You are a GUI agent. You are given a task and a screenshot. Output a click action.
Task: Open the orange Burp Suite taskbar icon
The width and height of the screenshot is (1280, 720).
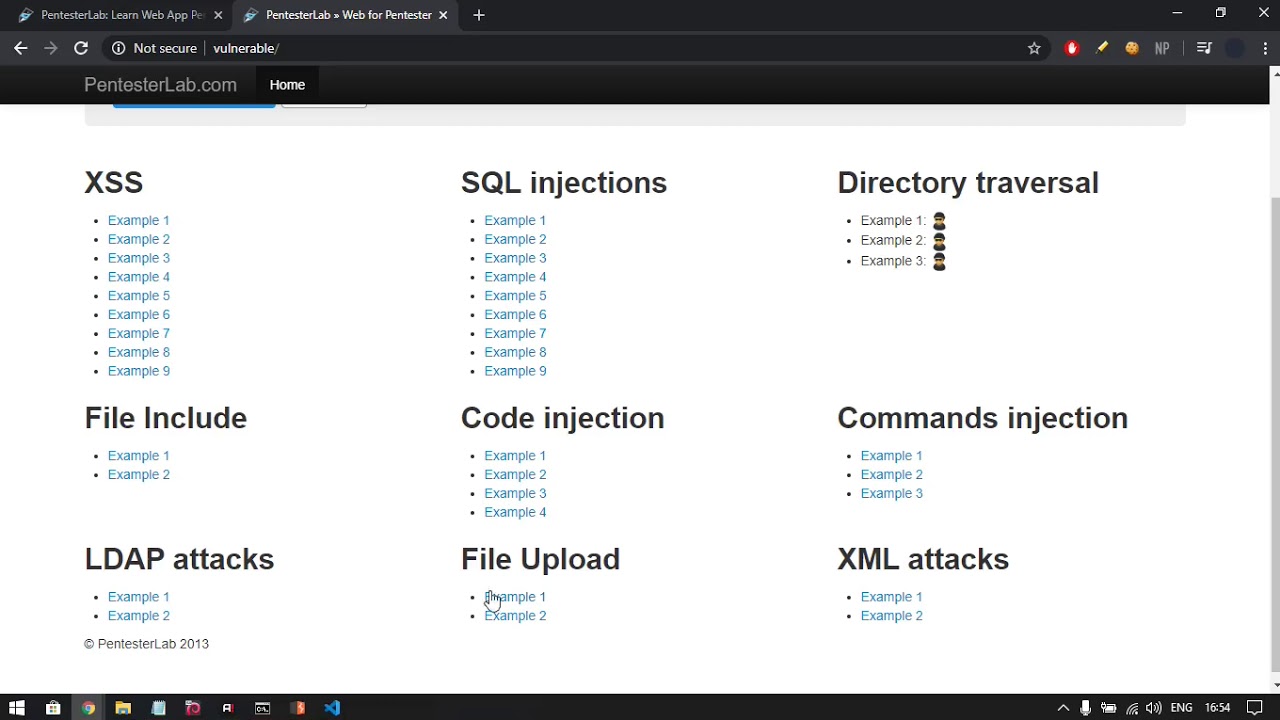[x=297, y=708]
